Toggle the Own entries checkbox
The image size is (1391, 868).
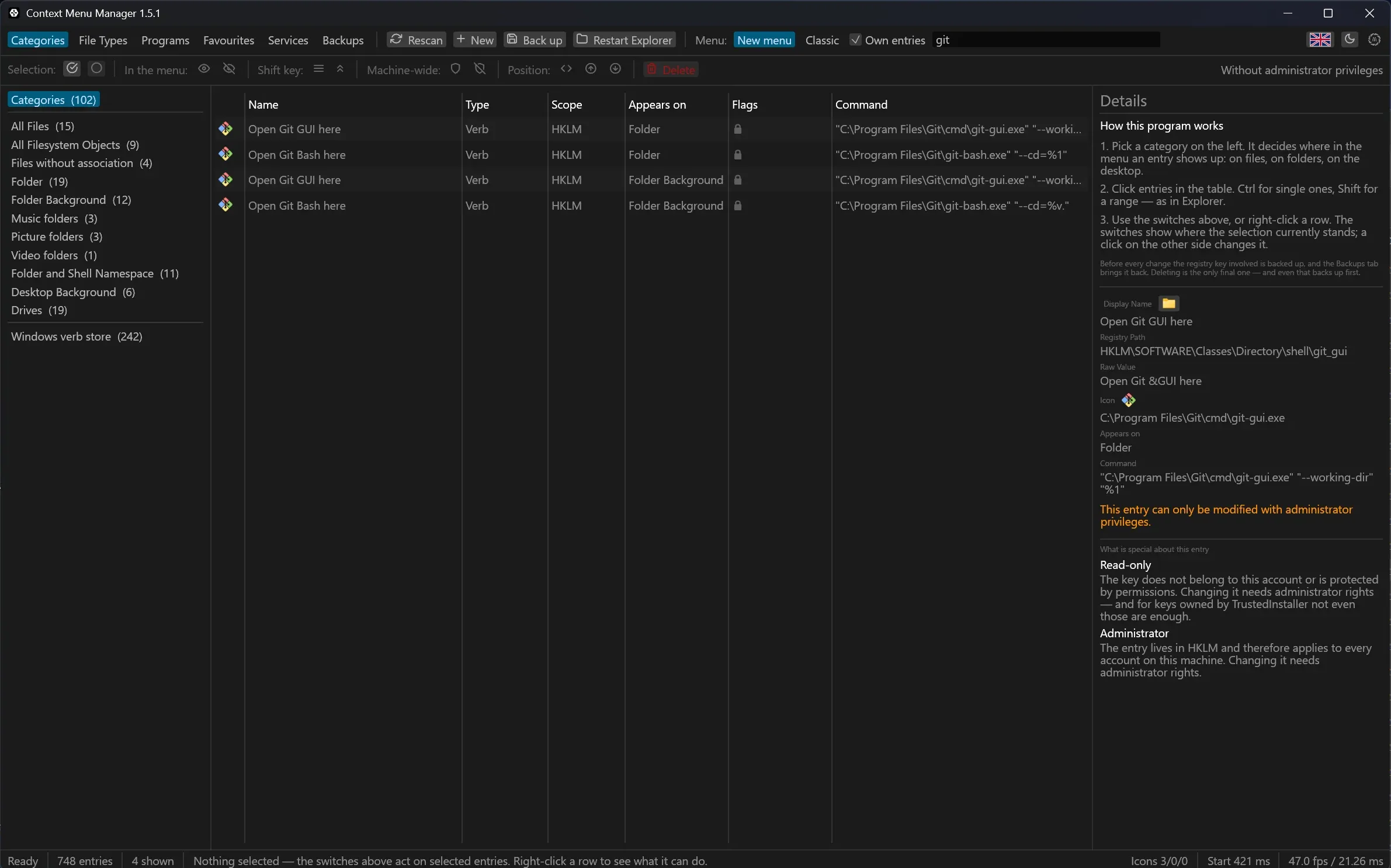(855, 40)
